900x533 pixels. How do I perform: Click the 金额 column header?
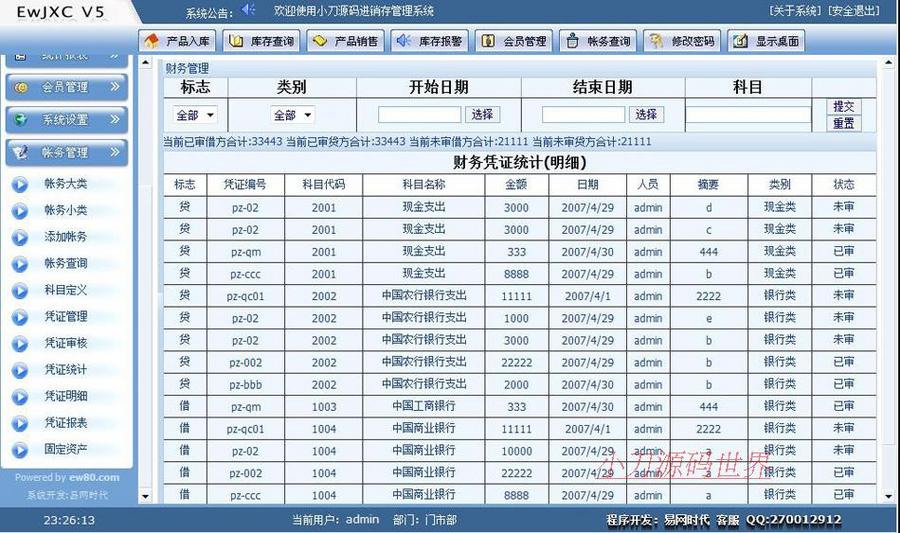pyautogui.click(x=517, y=185)
